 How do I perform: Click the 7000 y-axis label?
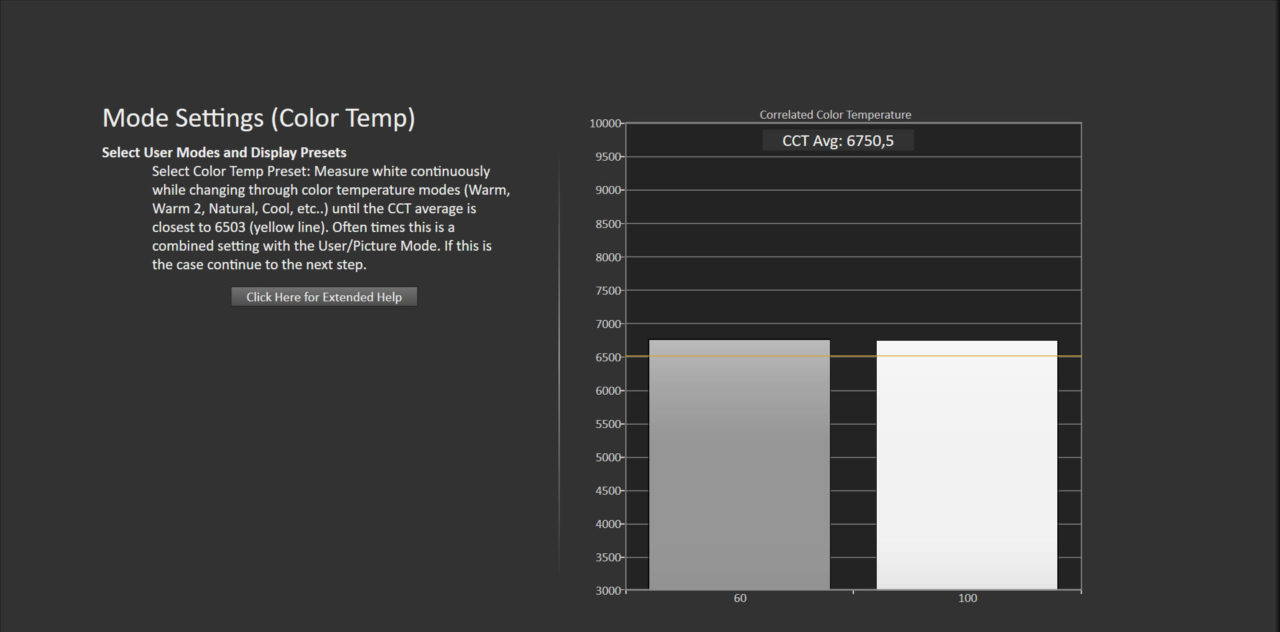point(608,324)
